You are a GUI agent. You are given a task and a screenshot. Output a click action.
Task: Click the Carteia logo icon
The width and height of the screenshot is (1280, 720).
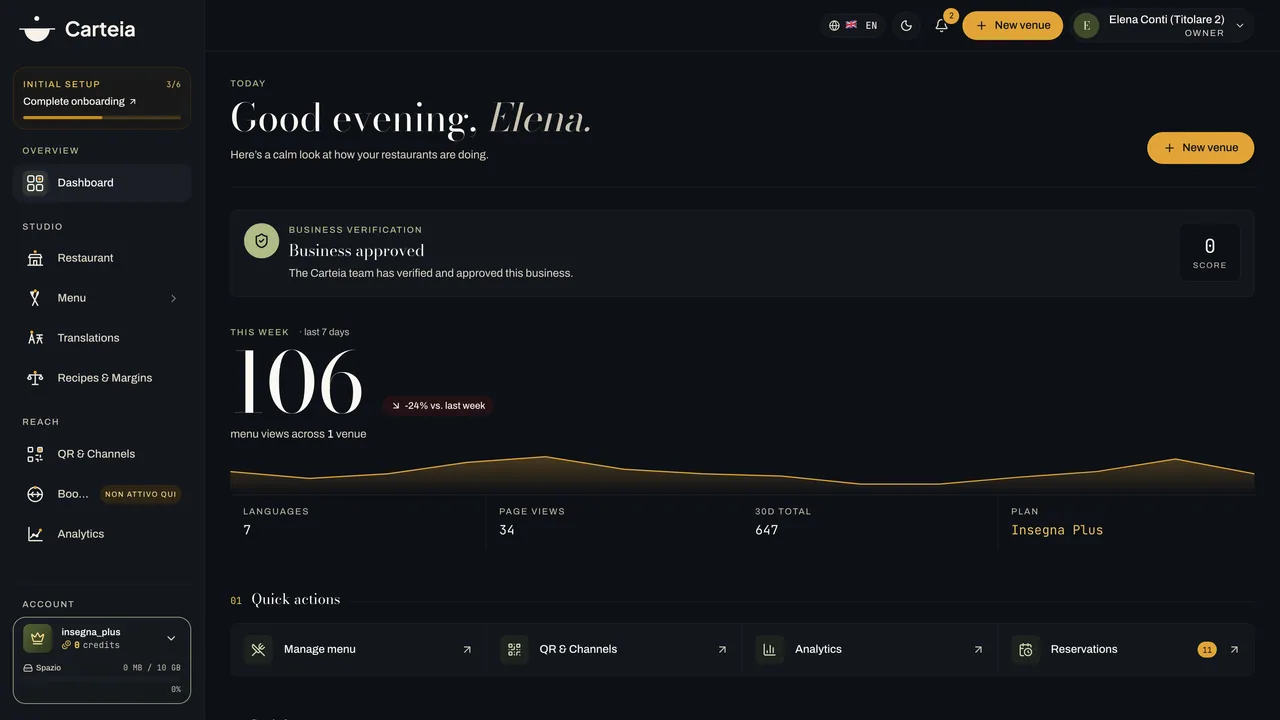tap(37, 28)
